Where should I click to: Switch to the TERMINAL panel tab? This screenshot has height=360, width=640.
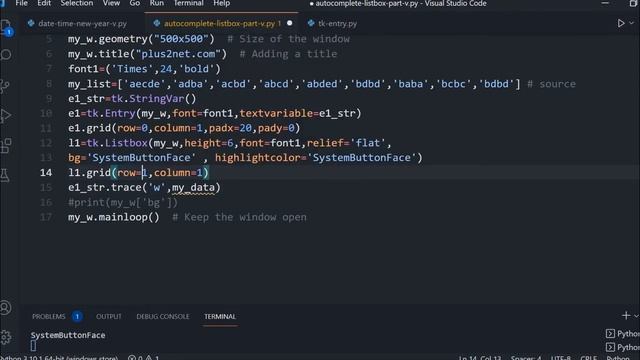click(x=220, y=316)
